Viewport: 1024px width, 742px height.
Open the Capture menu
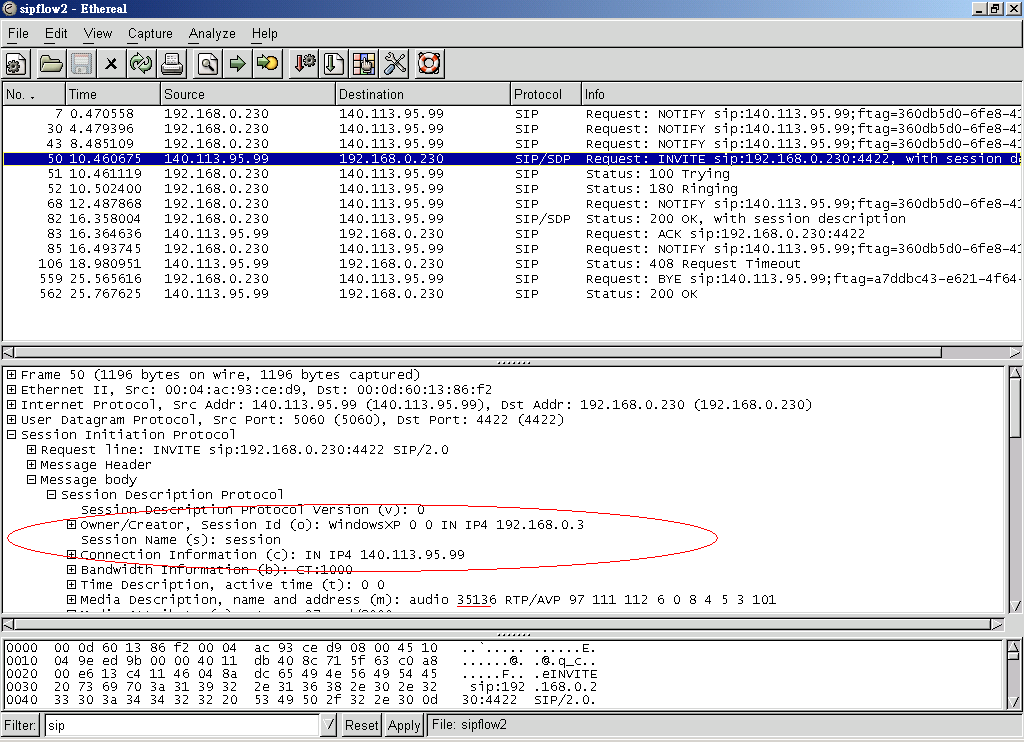click(150, 33)
